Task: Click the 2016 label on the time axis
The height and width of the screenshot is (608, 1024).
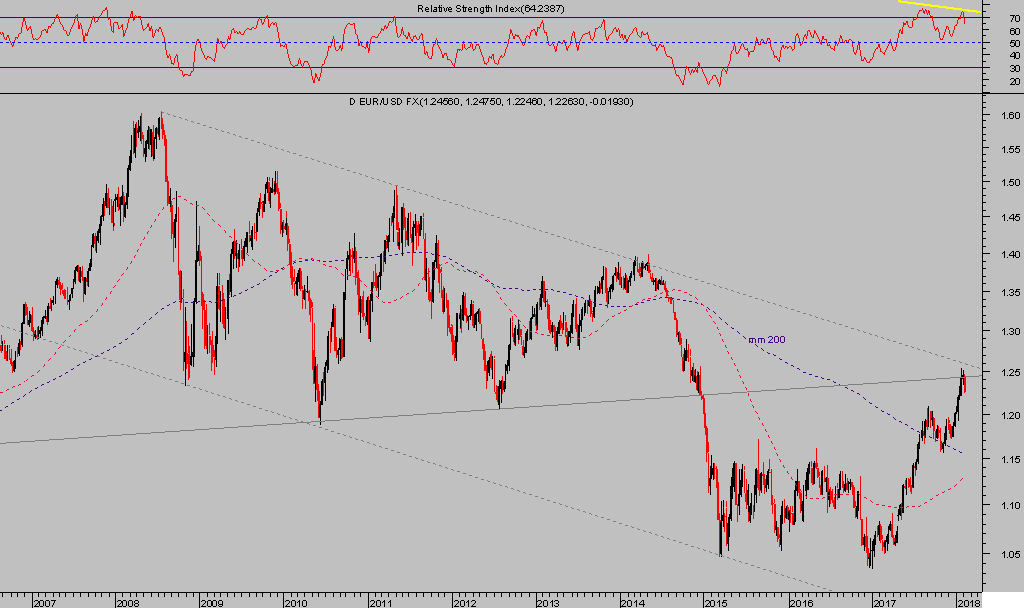Action: pos(799,602)
